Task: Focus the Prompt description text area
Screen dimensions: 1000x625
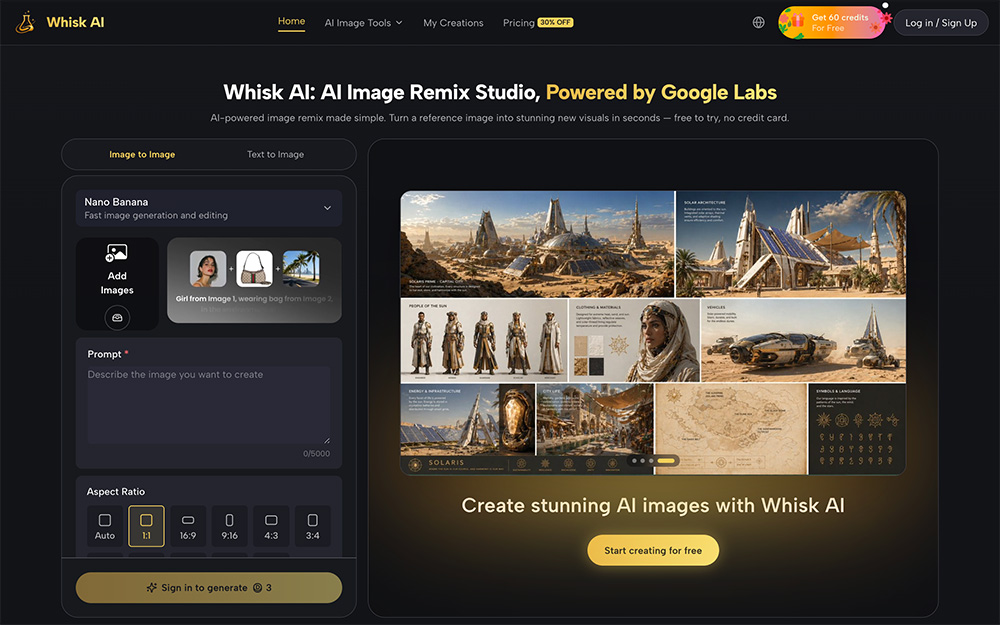Action: pos(209,405)
